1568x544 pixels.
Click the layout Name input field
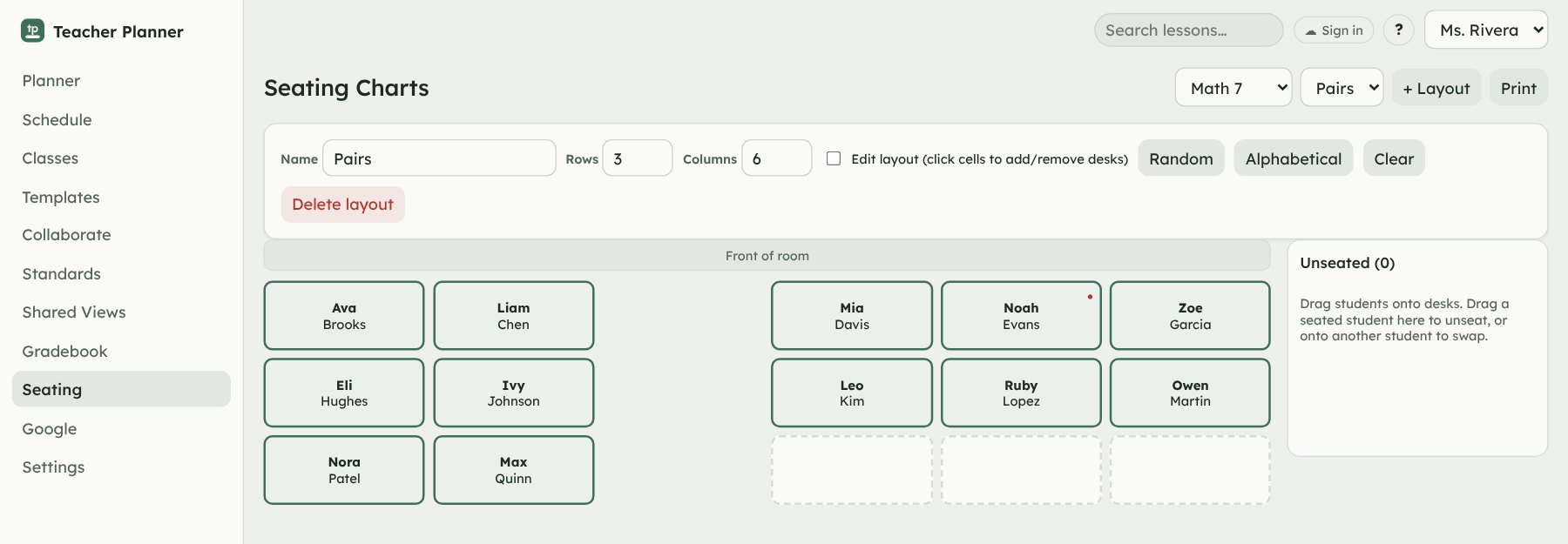[x=439, y=158]
